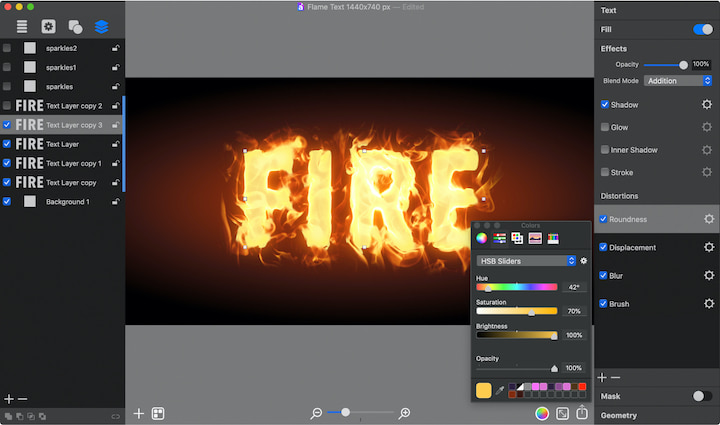Zoom out with the minus magnifier
Screen dimensions: 720x425
click(x=316, y=414)
